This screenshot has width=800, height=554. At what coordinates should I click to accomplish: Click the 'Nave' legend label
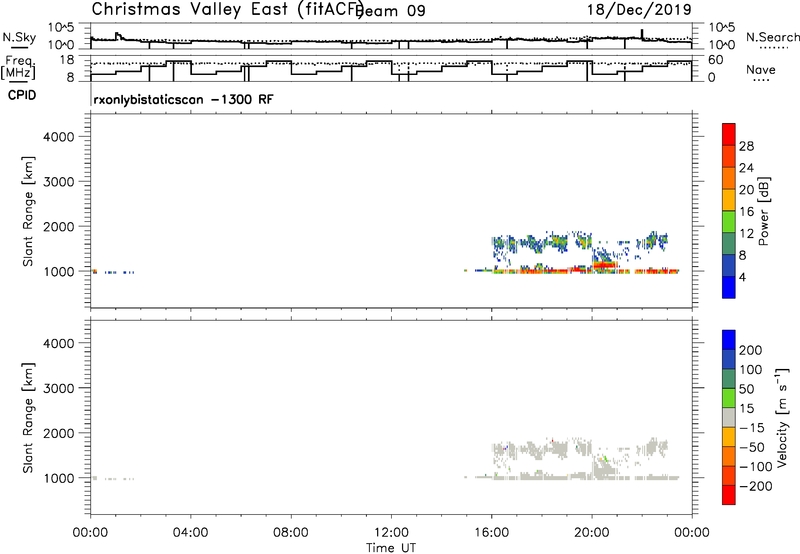(x=761, y=69)
